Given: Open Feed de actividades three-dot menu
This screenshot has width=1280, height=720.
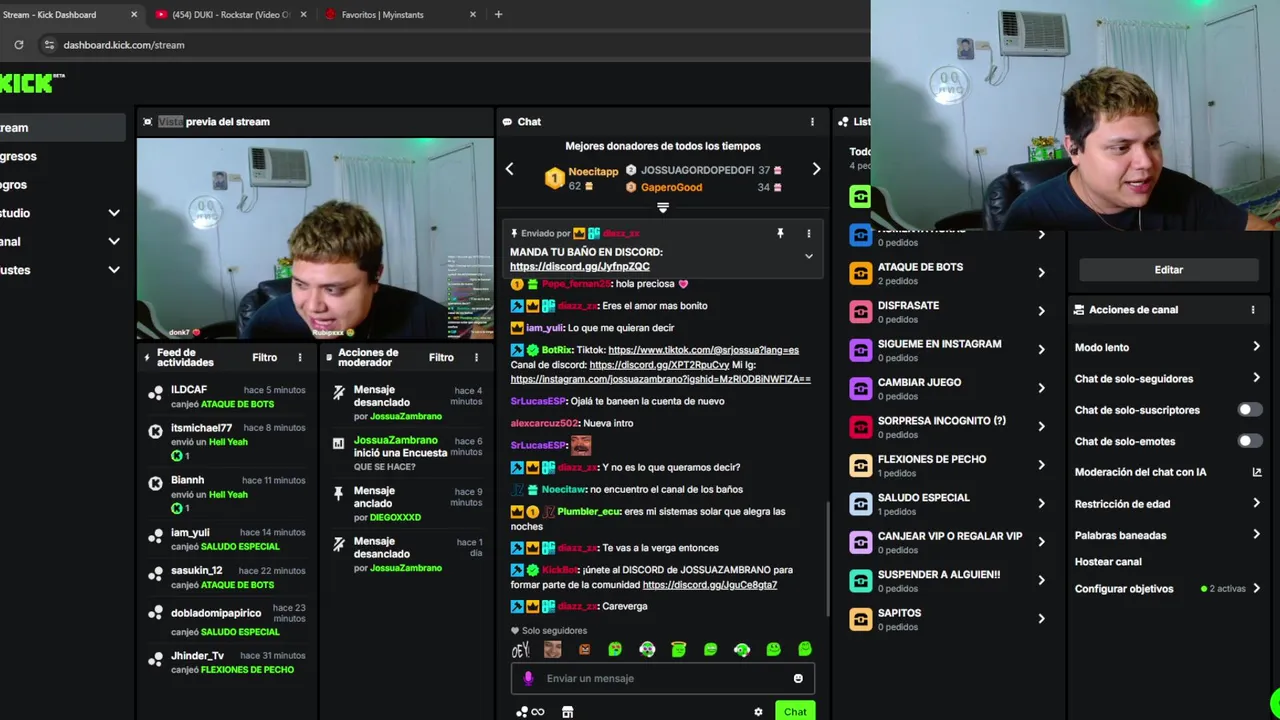Looking at the screenshot, I should pyautogui.click(x=300, y=357).
